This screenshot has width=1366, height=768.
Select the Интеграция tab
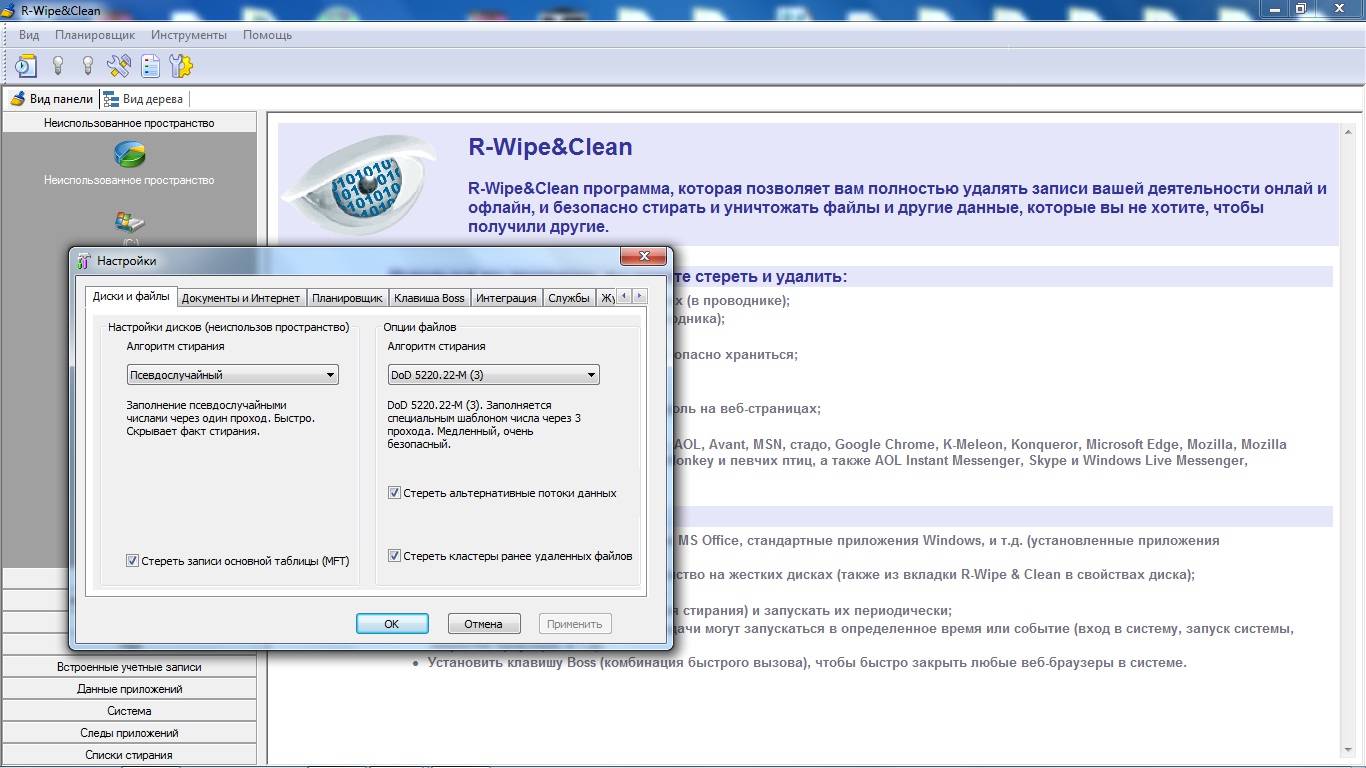506,298
